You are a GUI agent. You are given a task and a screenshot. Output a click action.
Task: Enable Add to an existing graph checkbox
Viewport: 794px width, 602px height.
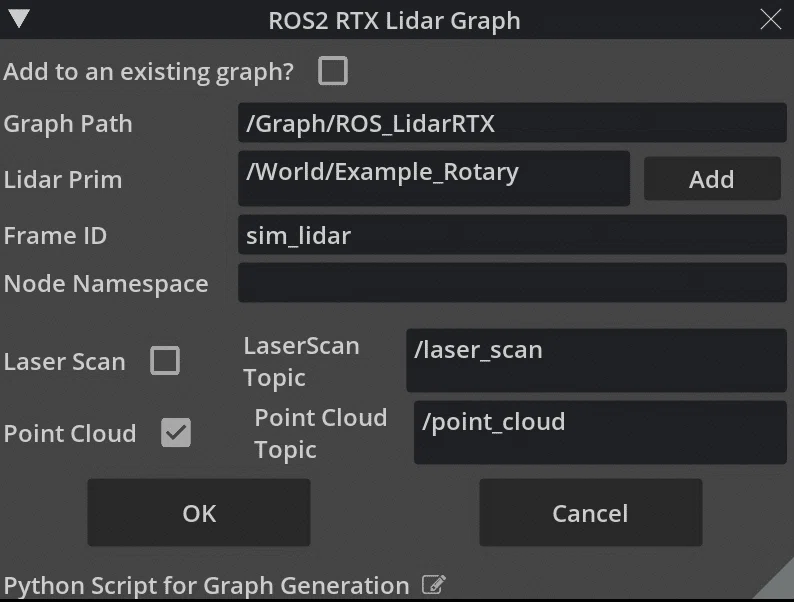(x=333, y=70)
